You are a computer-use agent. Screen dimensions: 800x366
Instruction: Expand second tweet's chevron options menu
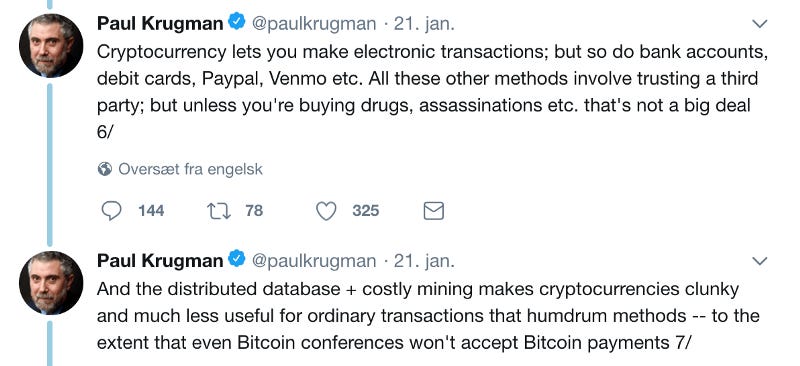tap(760, 261)
